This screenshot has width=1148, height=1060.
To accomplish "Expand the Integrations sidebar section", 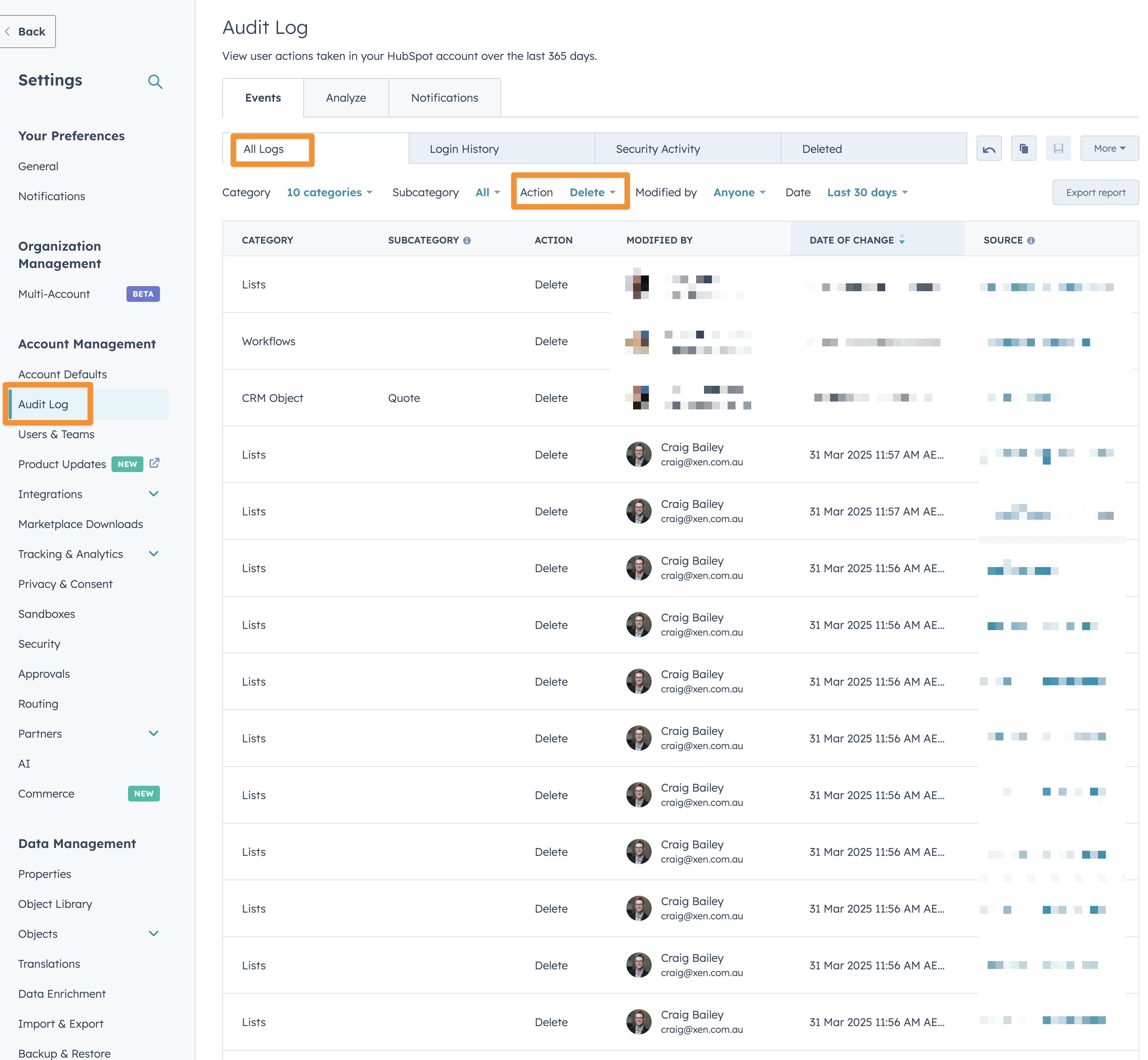I will [x=153, y=493].
